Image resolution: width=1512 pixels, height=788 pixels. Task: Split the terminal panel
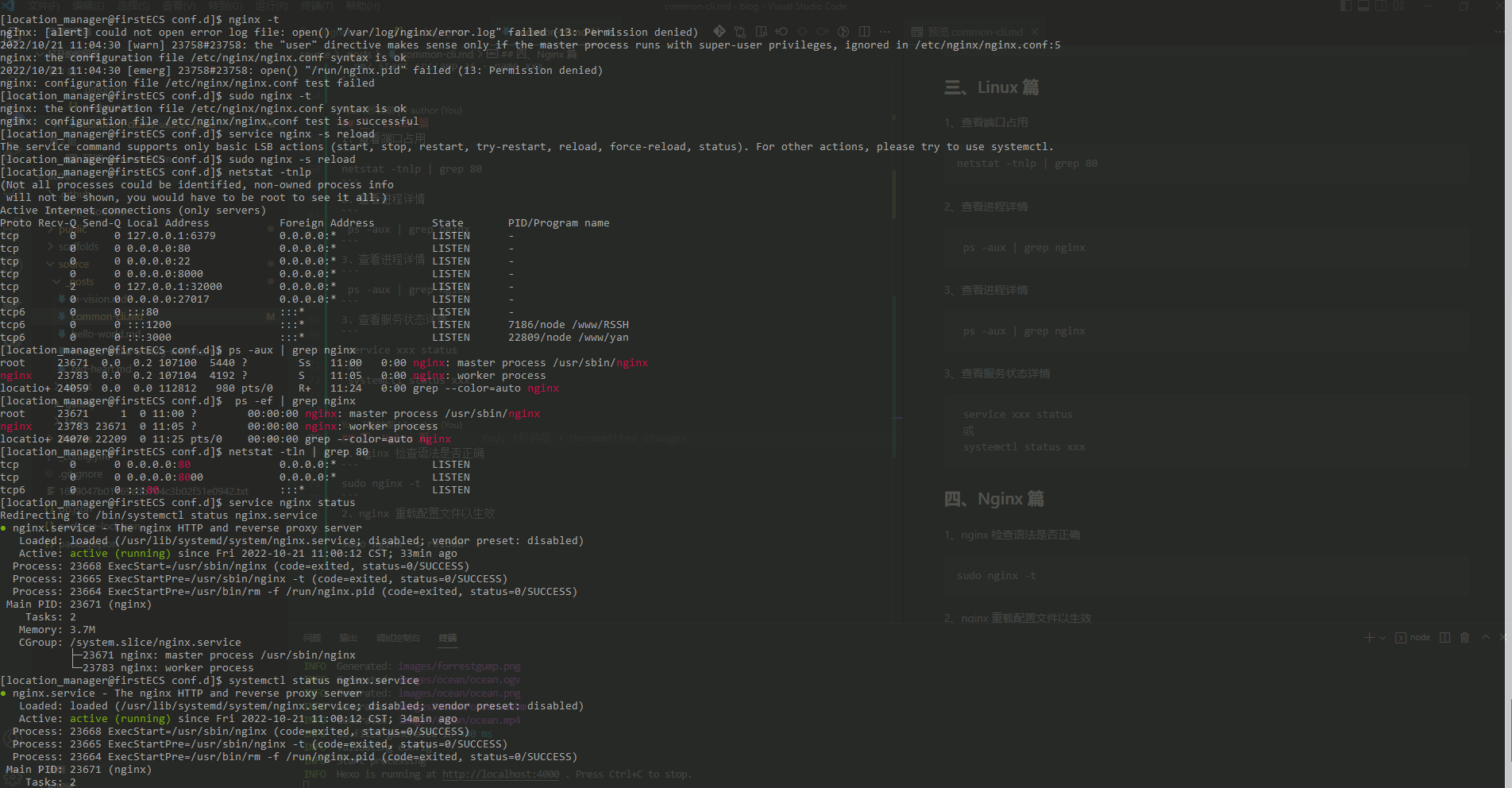[x=1444, y=638]
